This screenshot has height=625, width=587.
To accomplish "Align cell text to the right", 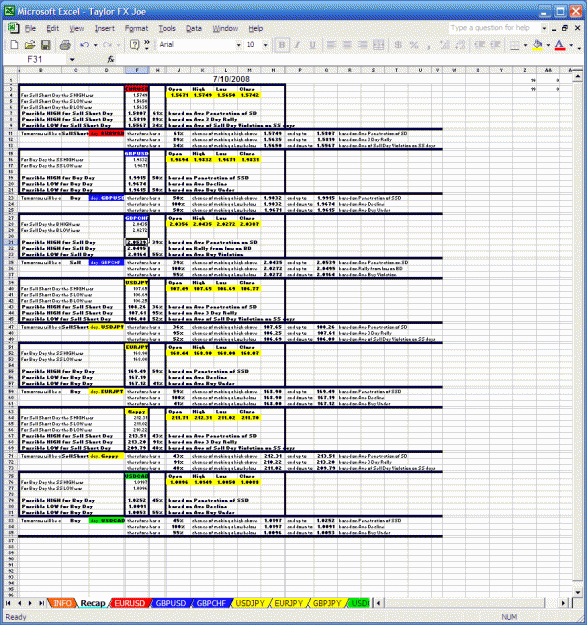I will (x=363, y=45).
